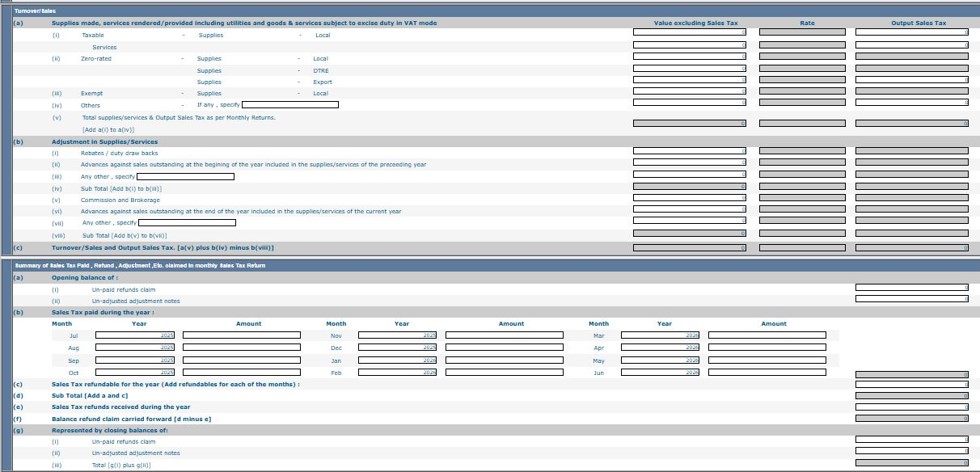Select value field for Zero-rated Supplies Export

pos(689,79)
